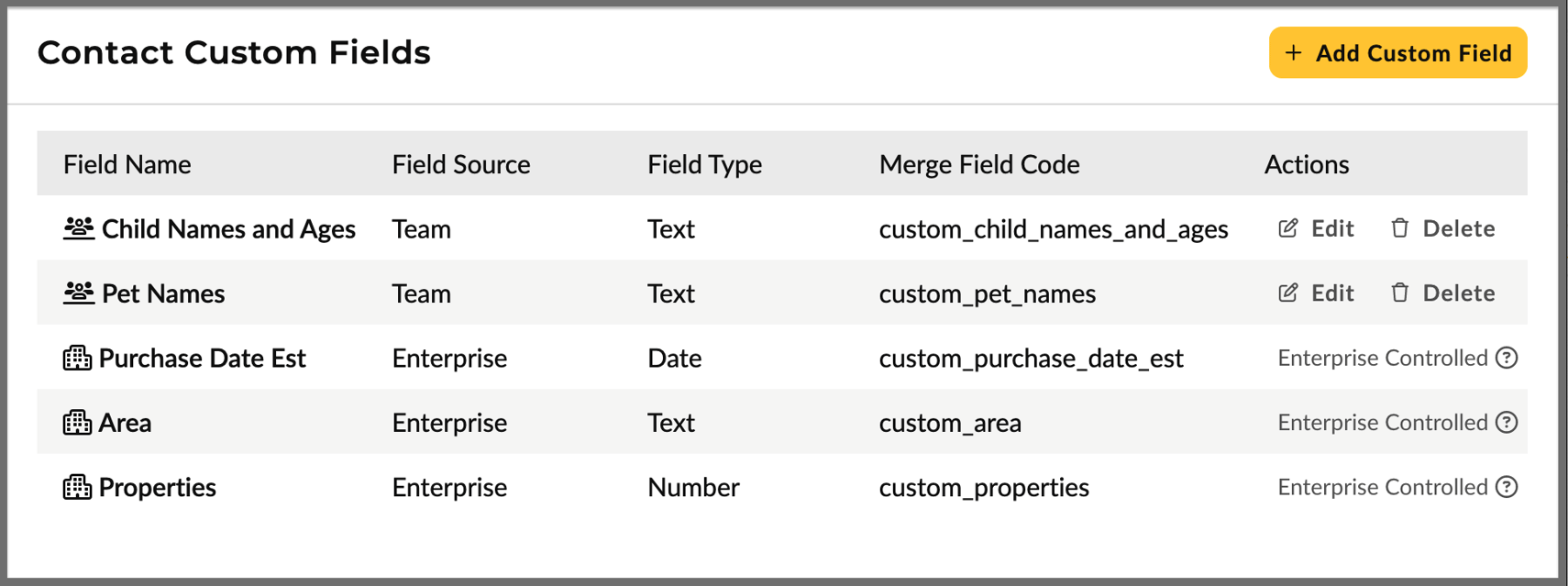Select the building icon beside Purchase Date Est
This screenshot has width=1568, height=586.
coord(78,358)
